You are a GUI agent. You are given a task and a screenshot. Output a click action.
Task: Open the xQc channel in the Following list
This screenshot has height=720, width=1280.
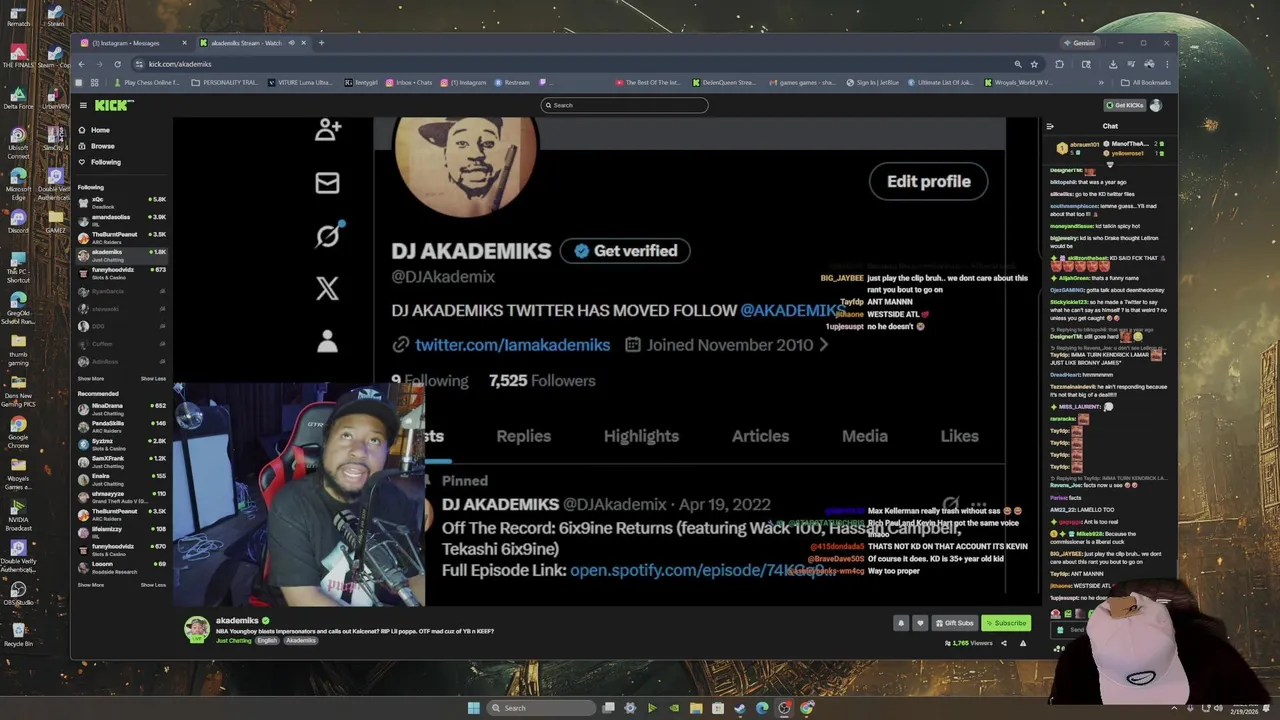(121, 202)
